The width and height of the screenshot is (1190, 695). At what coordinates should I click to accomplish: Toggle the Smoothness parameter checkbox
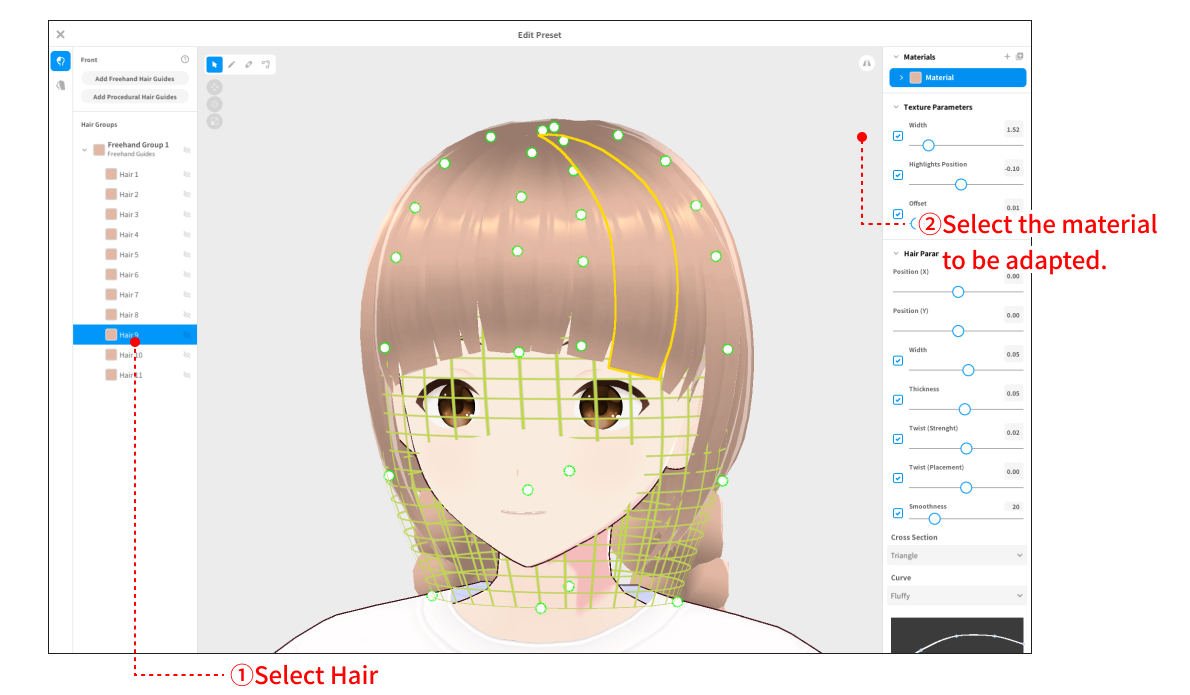click(898, 513)
